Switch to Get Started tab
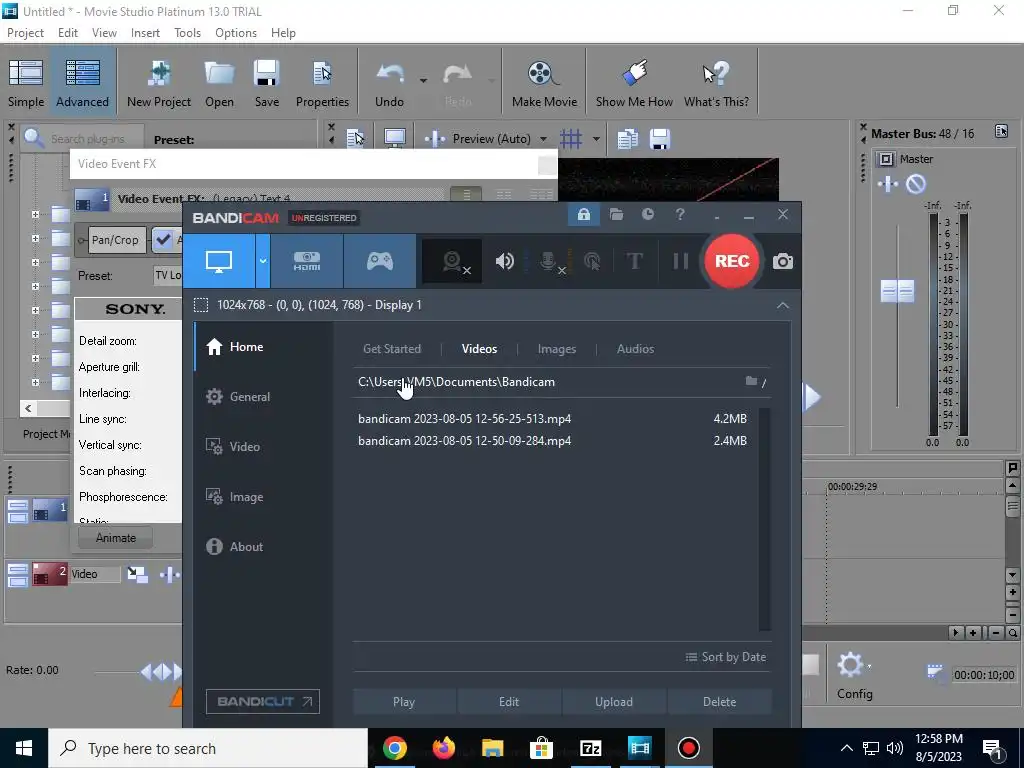The image size is (1024, 768). (x=392, y=349)
